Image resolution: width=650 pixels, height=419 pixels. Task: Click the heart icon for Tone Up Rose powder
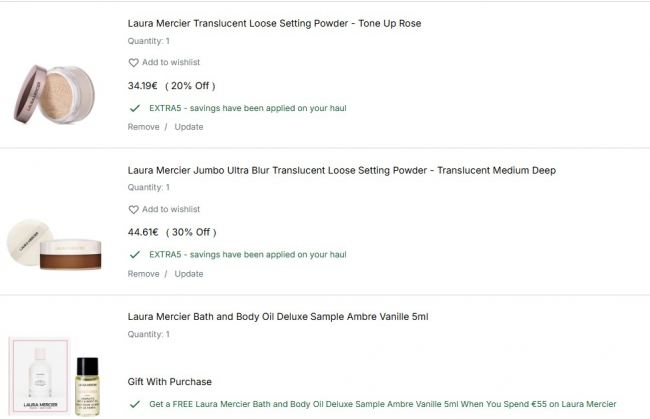point(133,63)
